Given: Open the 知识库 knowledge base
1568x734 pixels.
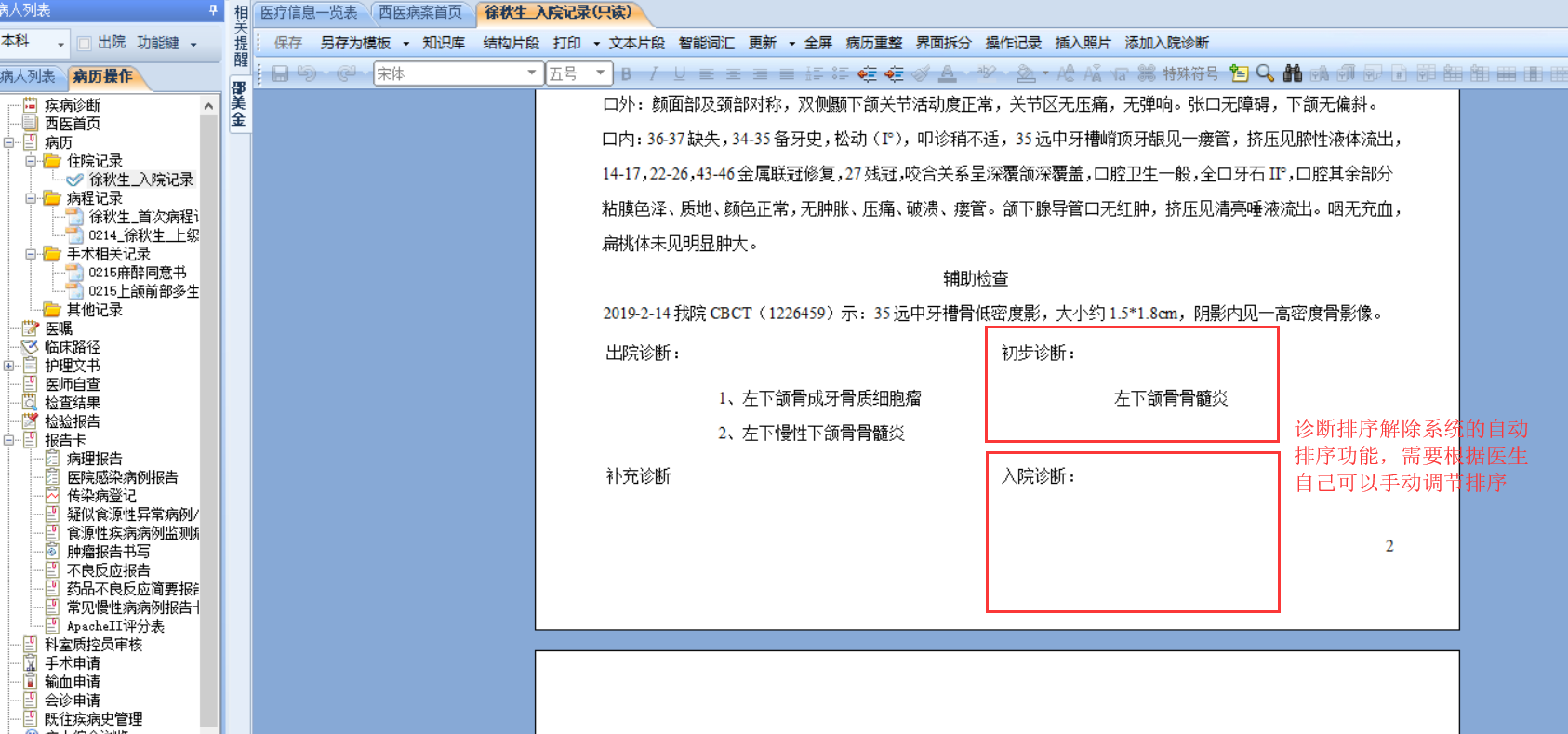Looking at the screenshot, I should pos(444,43).
